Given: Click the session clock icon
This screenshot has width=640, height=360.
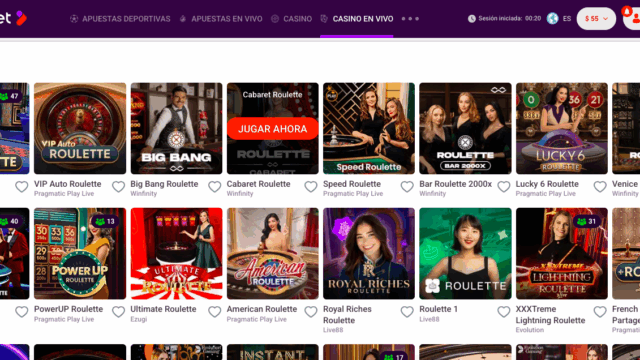Looking at the screenshot, I should (x=471, y=18).
